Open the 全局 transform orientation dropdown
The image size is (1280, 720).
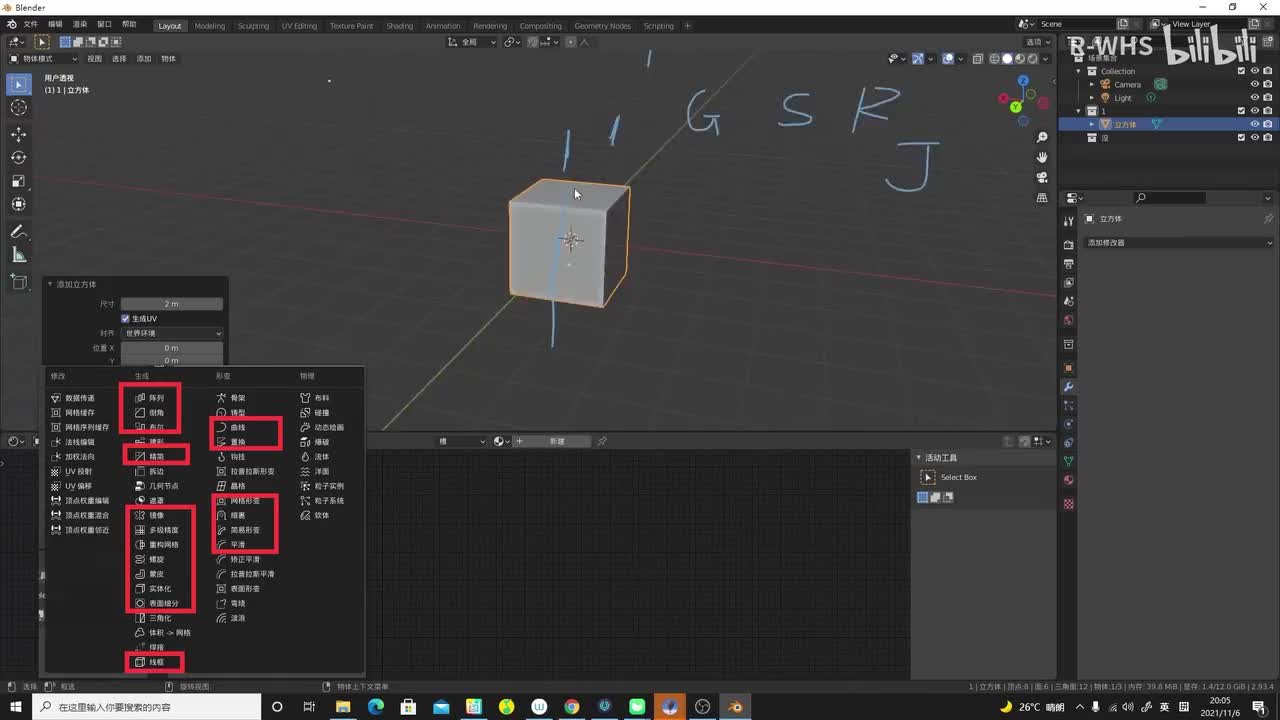coord(472,42)
